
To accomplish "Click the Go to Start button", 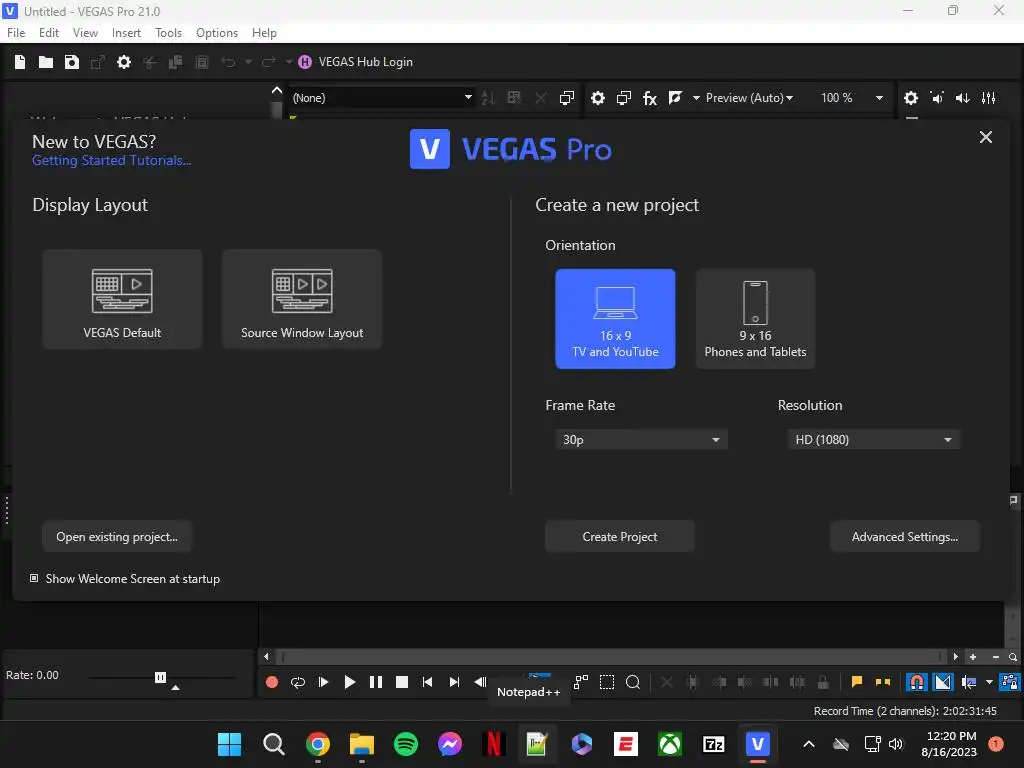I will tap(428, 682).
